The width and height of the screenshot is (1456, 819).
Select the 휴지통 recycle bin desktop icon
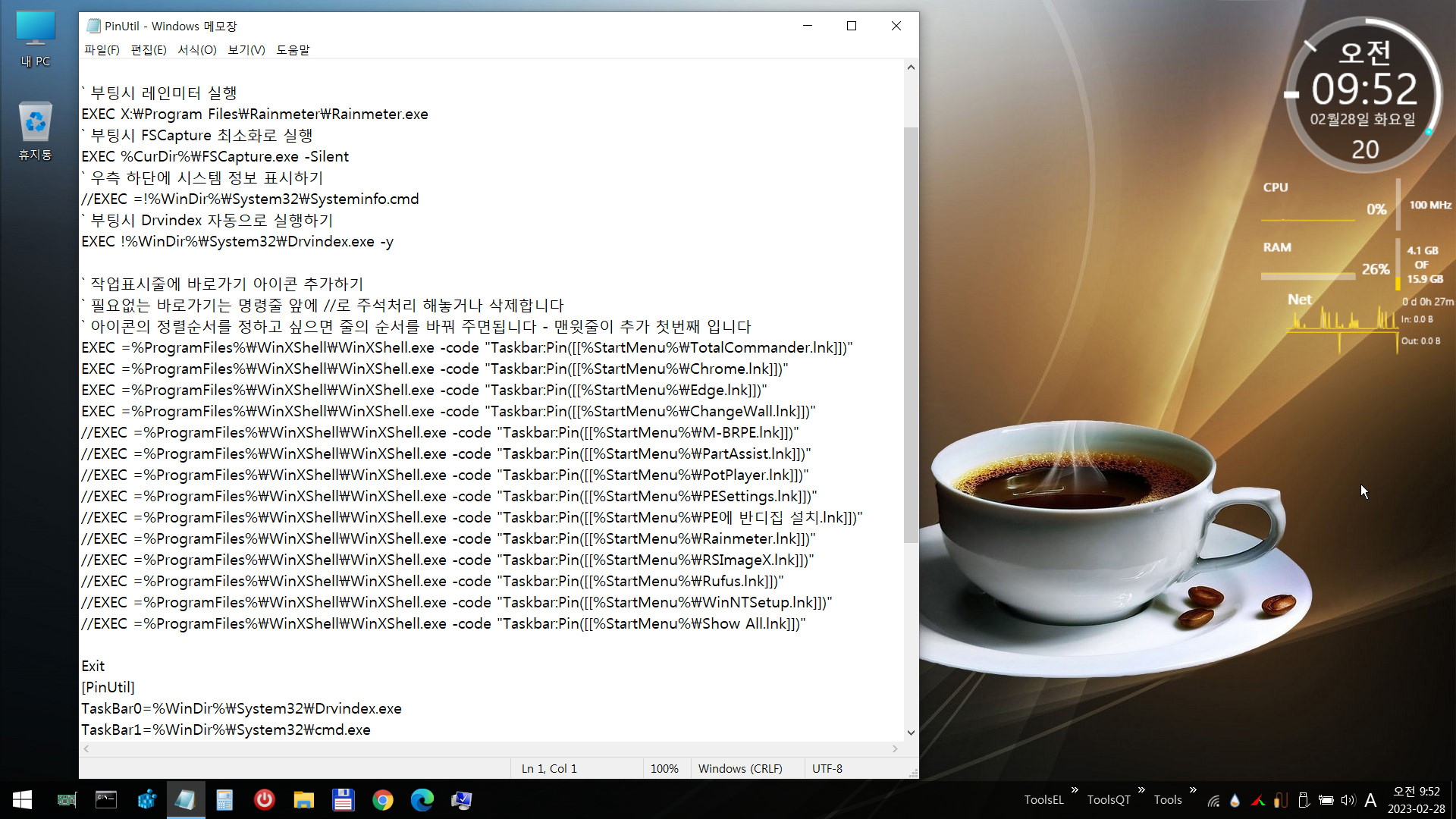(x=36, y=130)
